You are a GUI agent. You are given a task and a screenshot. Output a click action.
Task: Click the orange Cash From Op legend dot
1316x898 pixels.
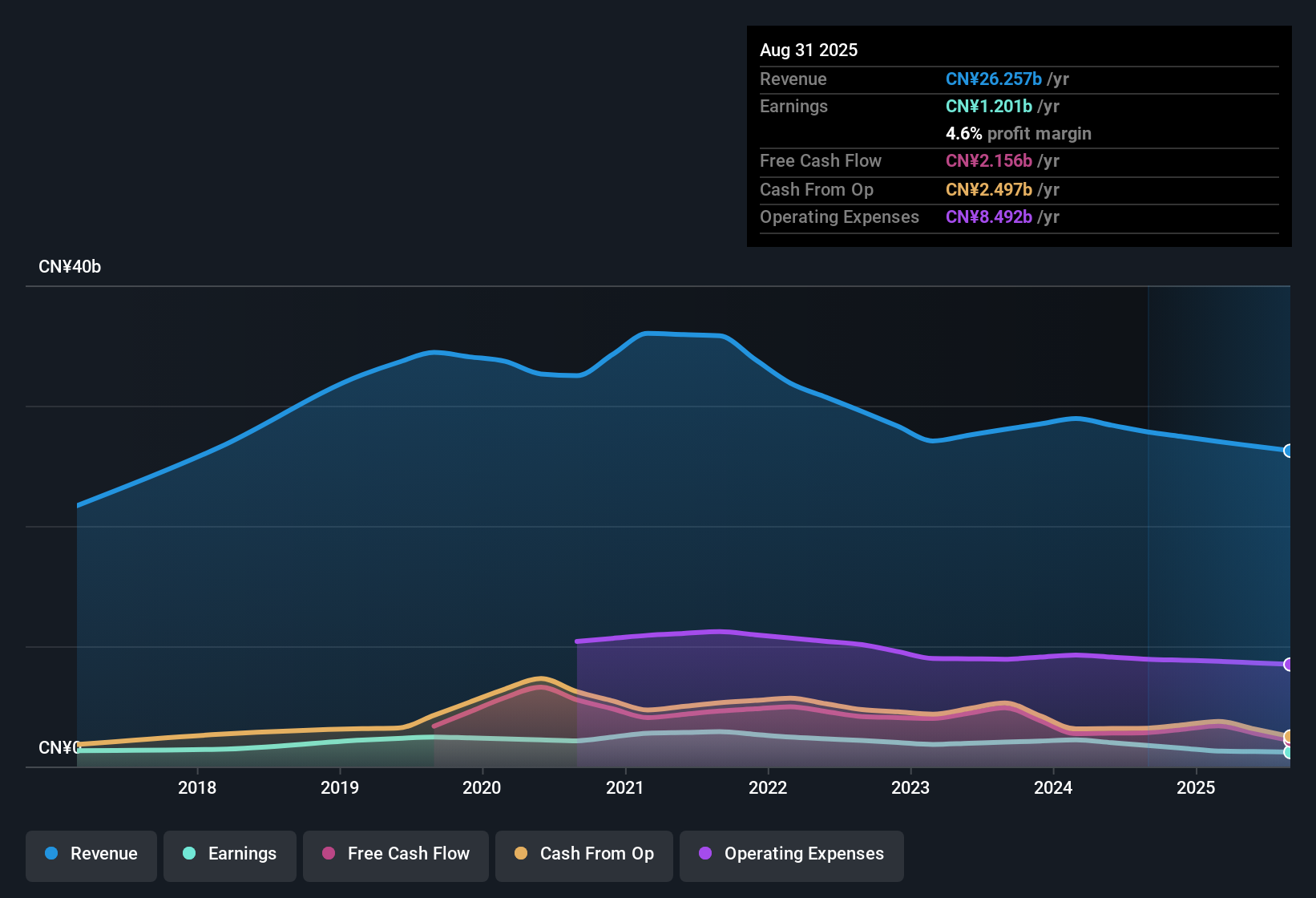tap(521, 853)
